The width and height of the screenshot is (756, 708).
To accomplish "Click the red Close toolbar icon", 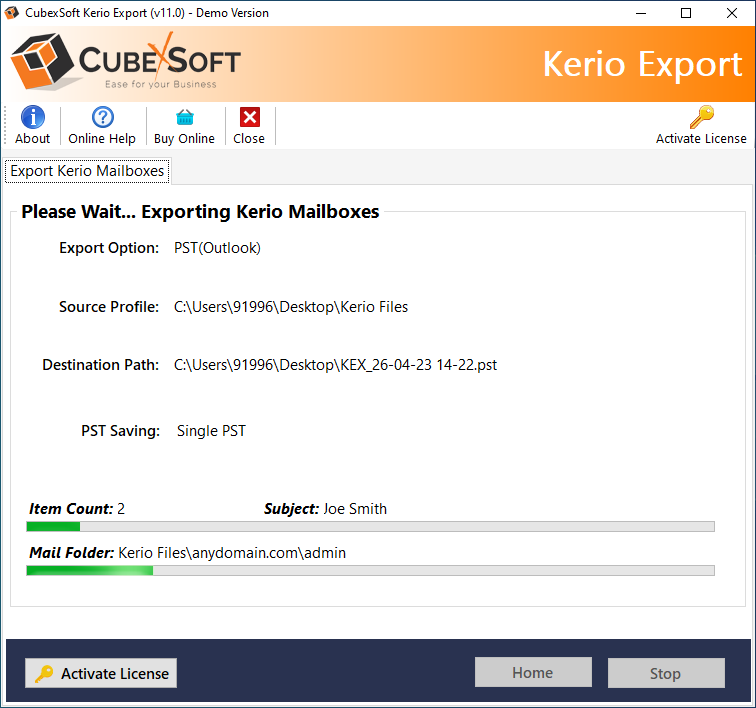I will pyautogui.click(x=250, y=117).
